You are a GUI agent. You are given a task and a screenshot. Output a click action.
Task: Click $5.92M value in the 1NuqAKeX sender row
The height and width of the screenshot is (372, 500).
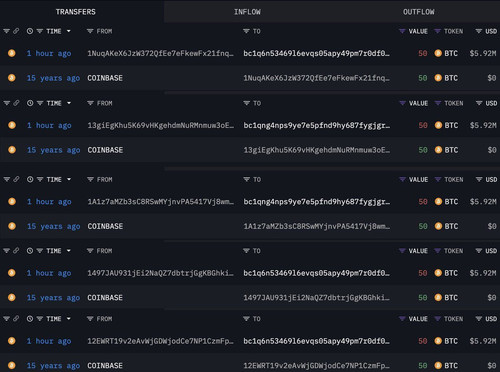coord(483,53)
